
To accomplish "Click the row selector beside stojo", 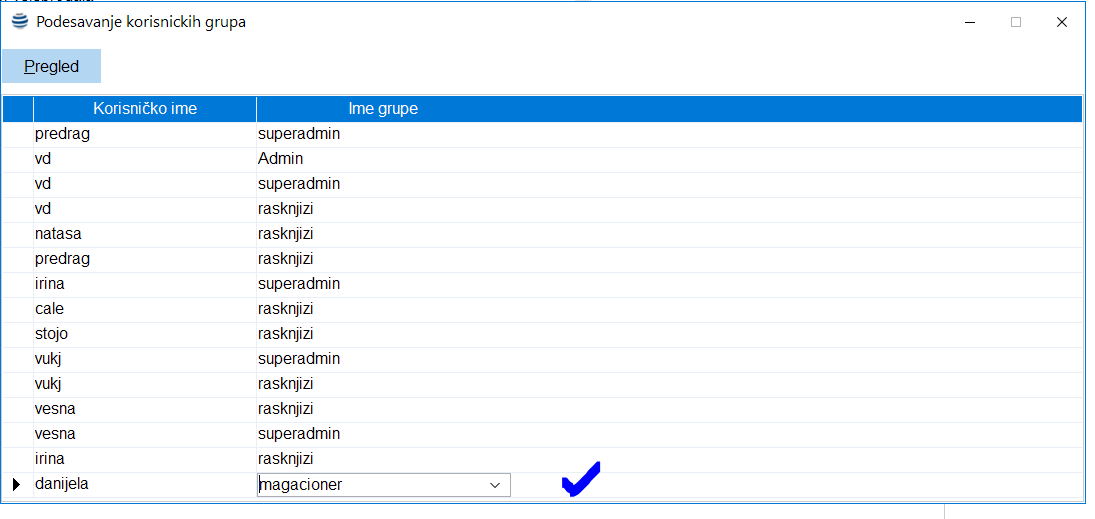I will (x=17, y=334).
